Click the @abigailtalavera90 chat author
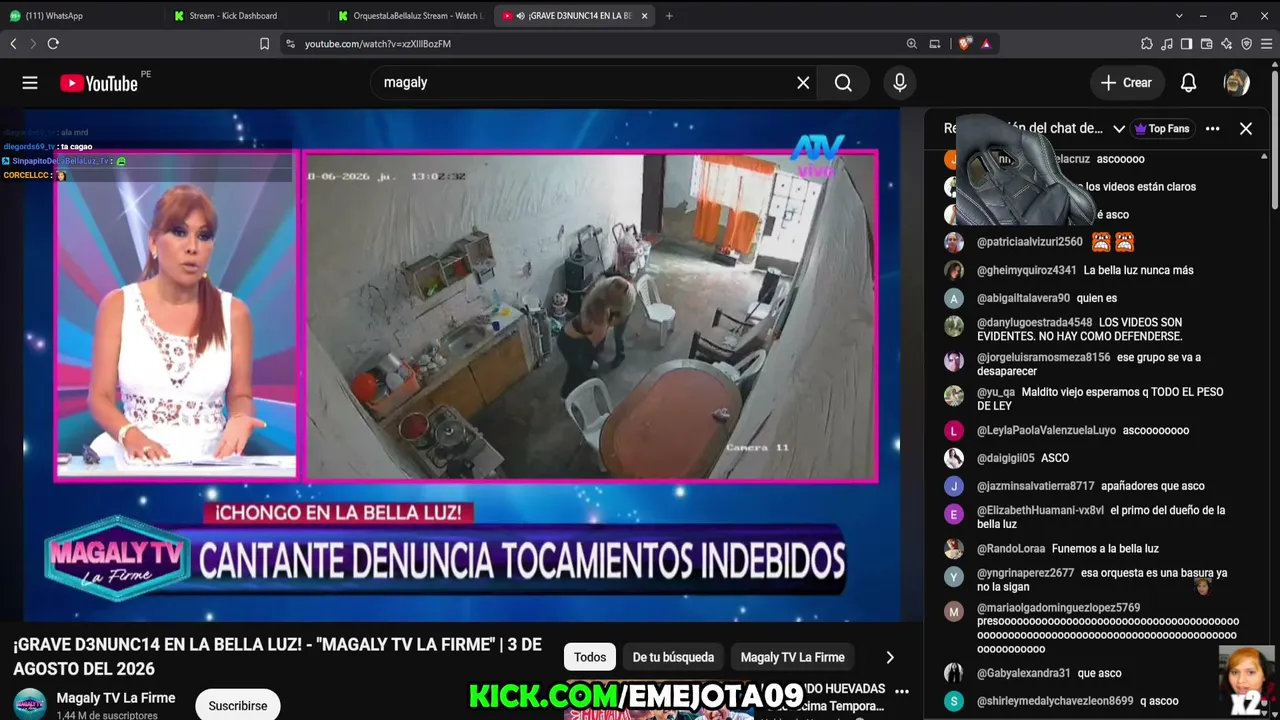The height and width of the screenshot is (720, 1280). [1024, 298]
